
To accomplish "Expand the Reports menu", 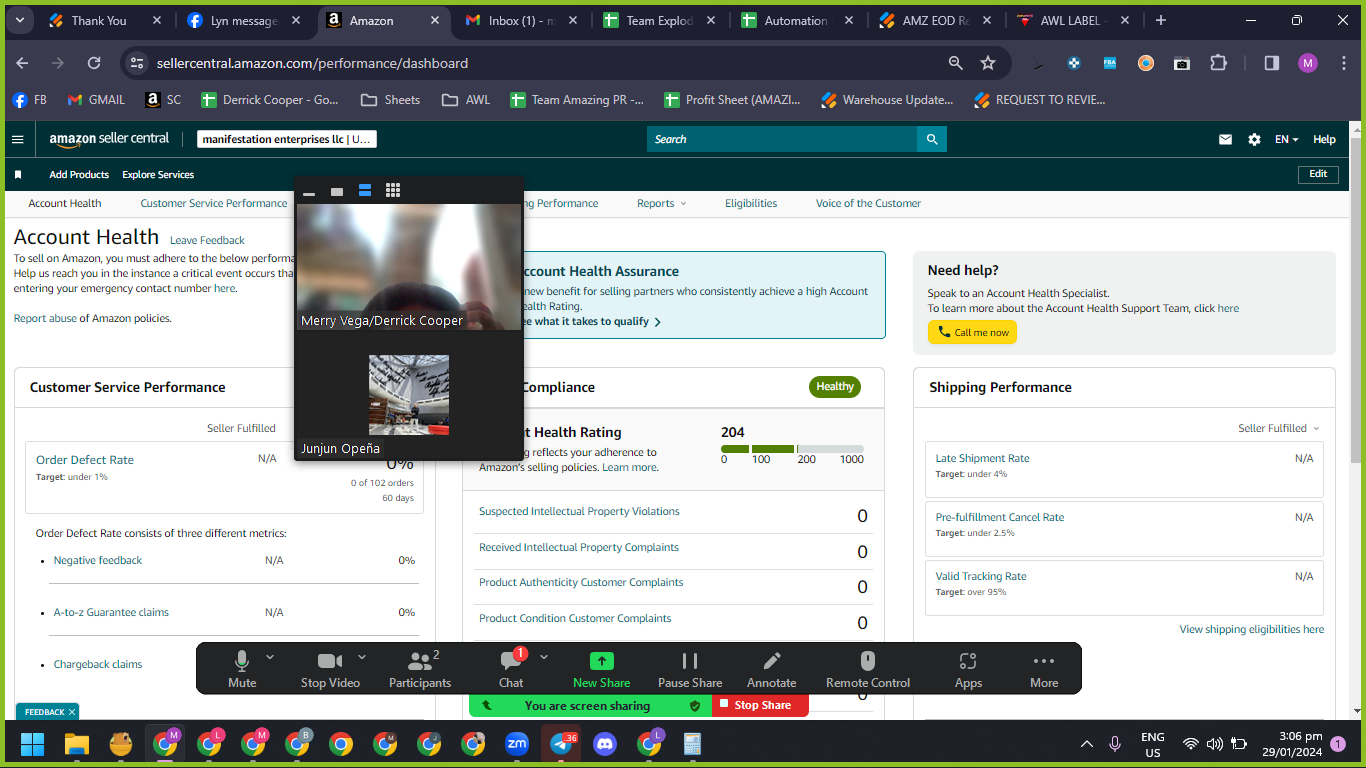I will click(662, 203).
